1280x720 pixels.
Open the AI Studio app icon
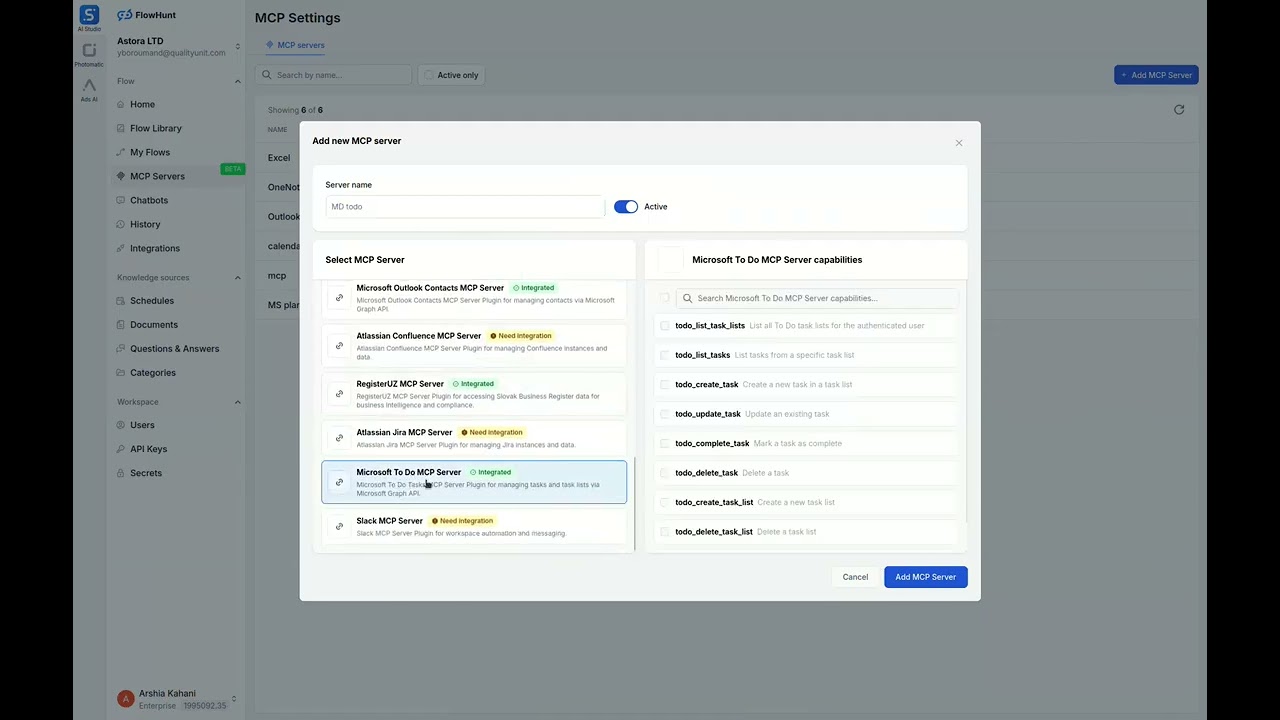click(89, 15)
